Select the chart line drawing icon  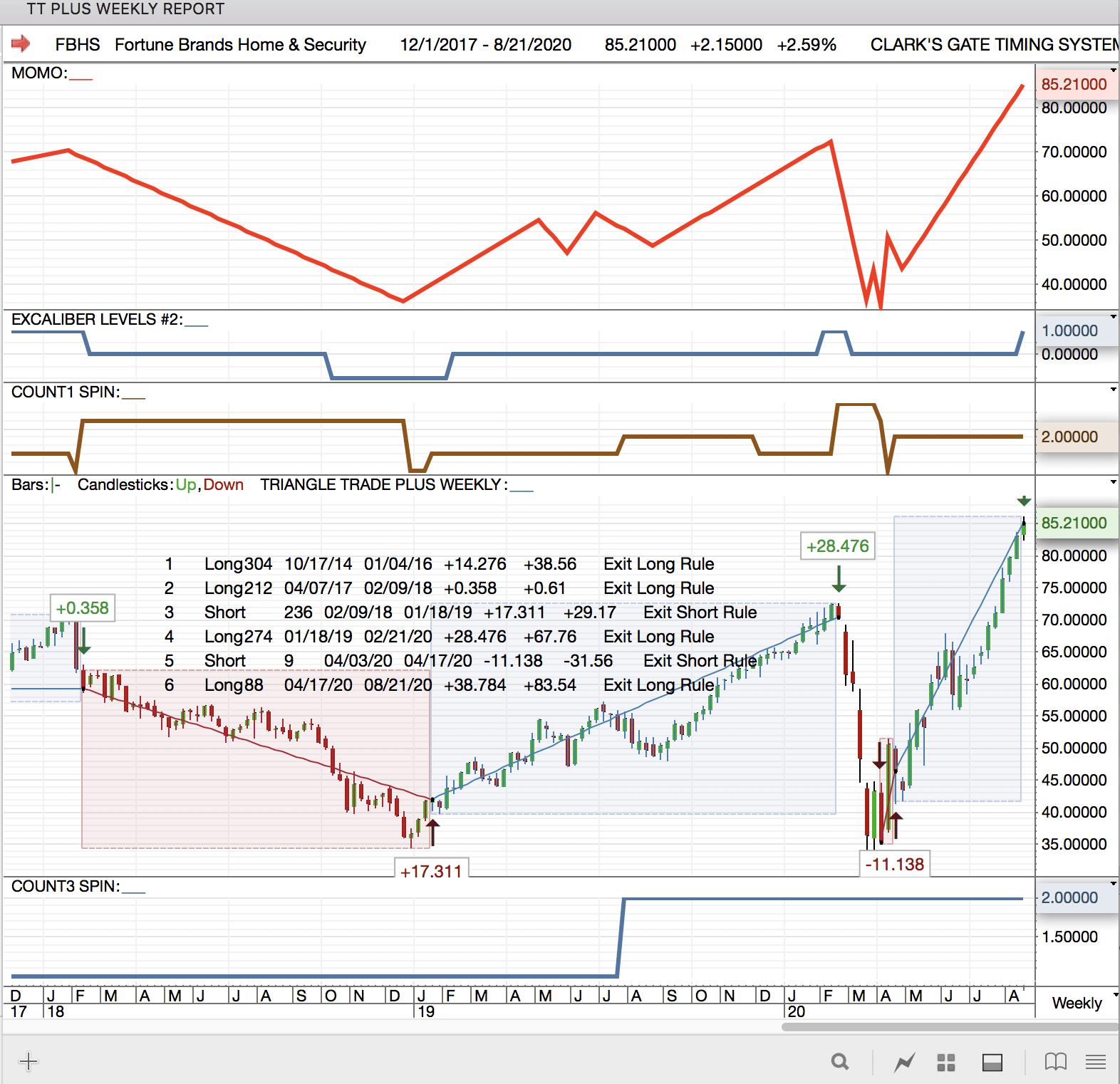(905, 1063)
